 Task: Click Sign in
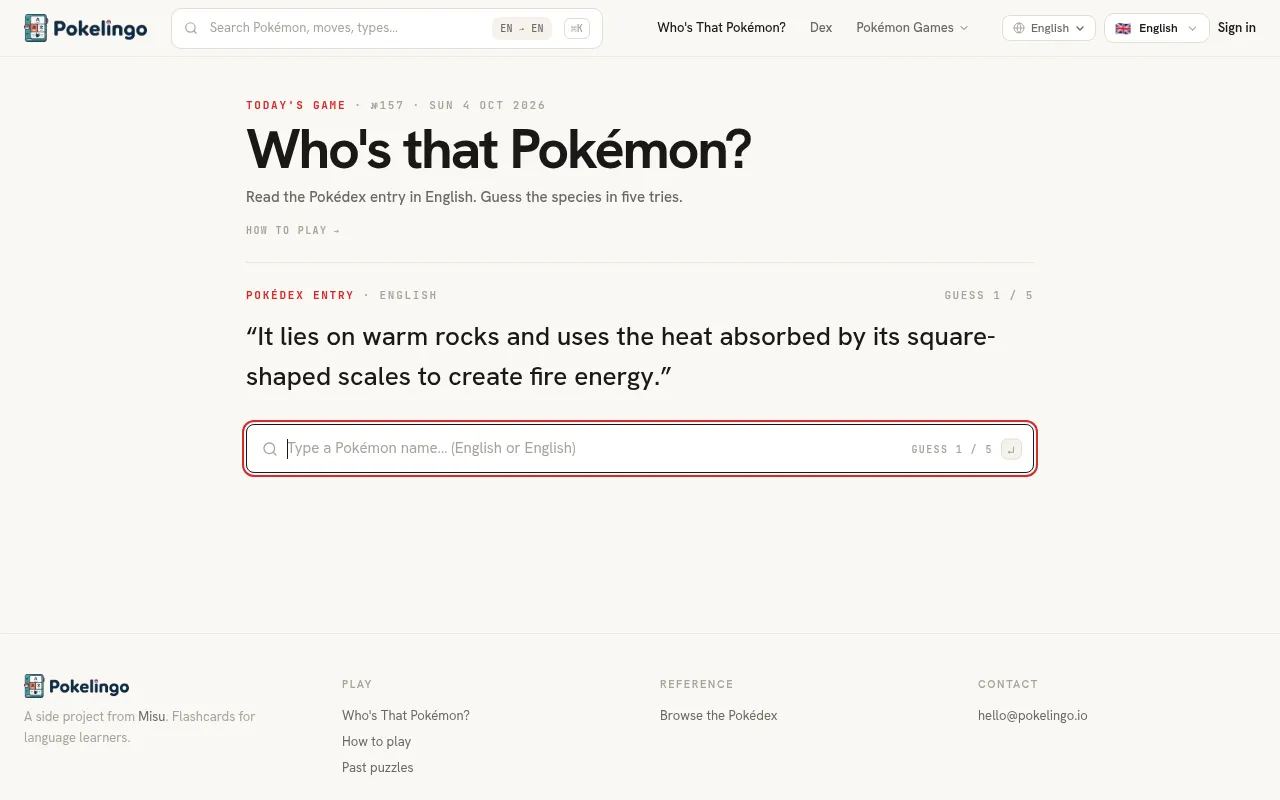1237,28
